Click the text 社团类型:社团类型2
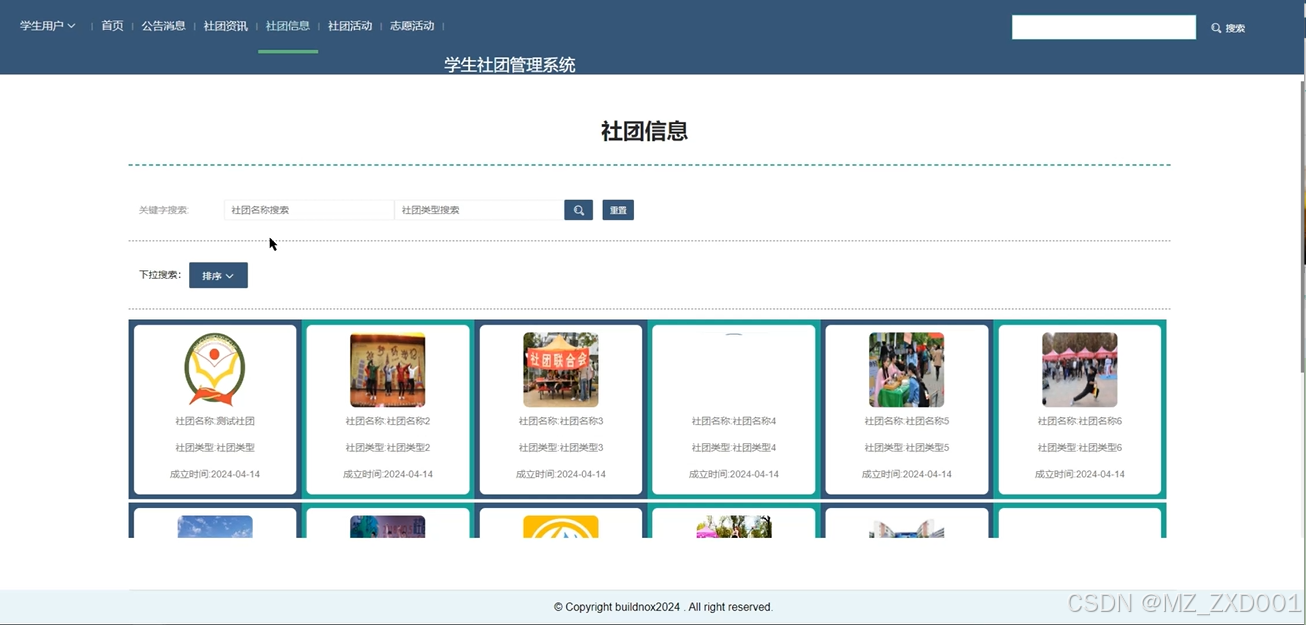This screenshot has height=625, width=1306. pyautogui.click(x=388, y=447)
